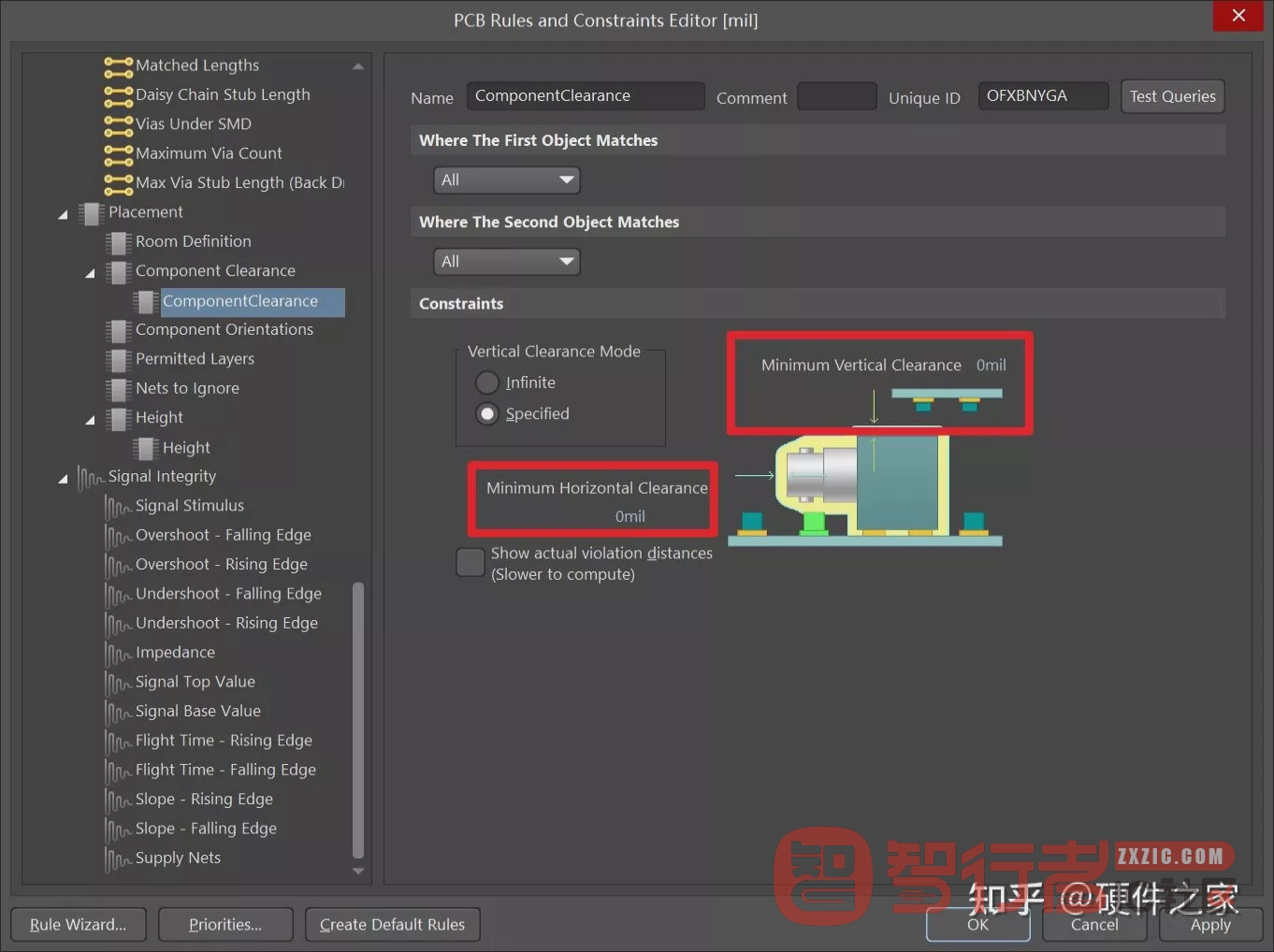
Task: Open the Rule Wizard
Action: pos(79,925)
